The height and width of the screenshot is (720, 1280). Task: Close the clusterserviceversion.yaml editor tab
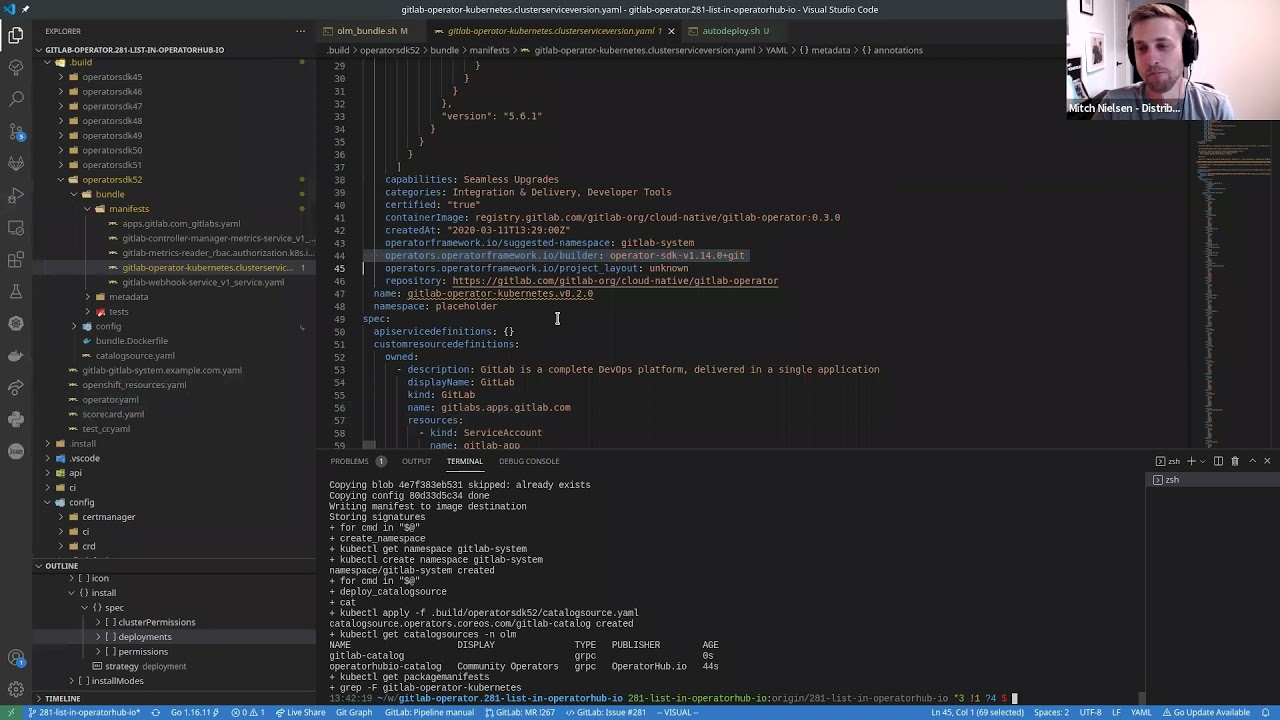[671, 31]
